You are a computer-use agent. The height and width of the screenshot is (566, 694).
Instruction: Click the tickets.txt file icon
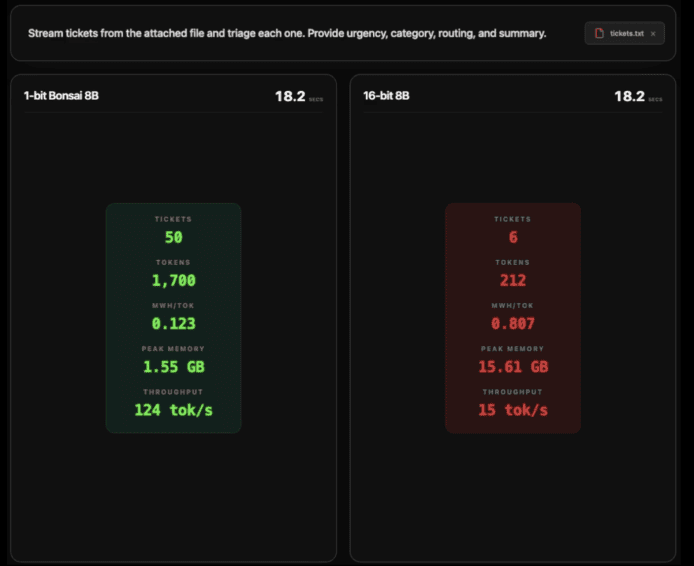coord(599,33)
